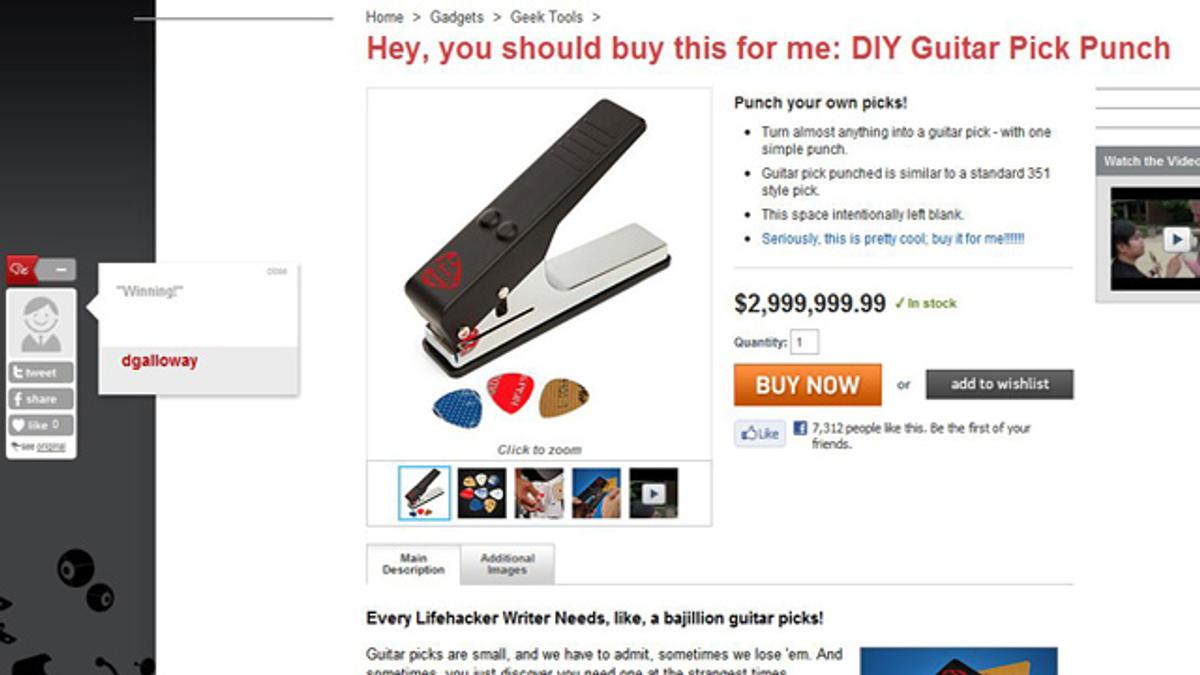Screen dimensions: 1200x675
Task: Click the Quantity input field
Action: coord(805,342)
